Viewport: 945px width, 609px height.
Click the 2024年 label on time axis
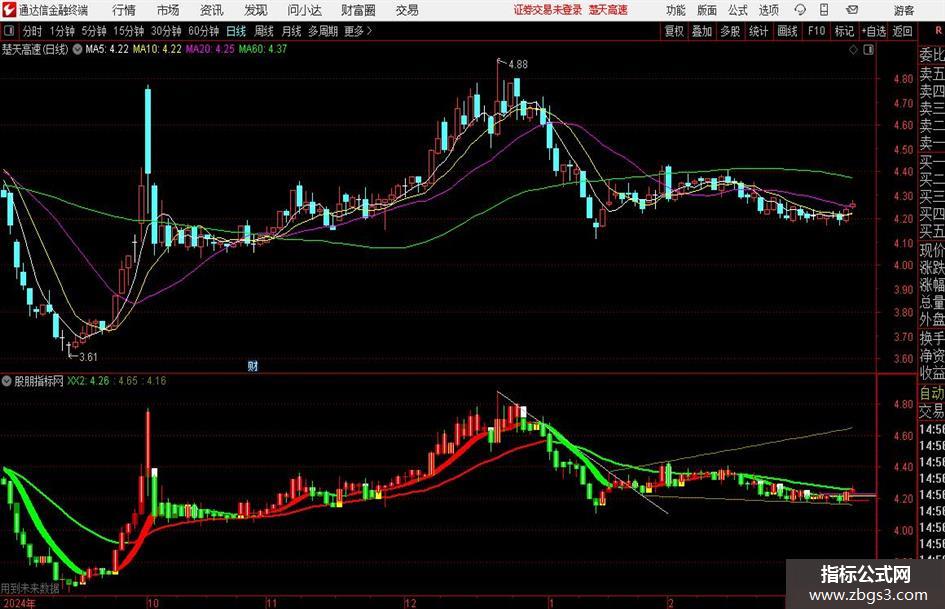click(x=19, y=603)
